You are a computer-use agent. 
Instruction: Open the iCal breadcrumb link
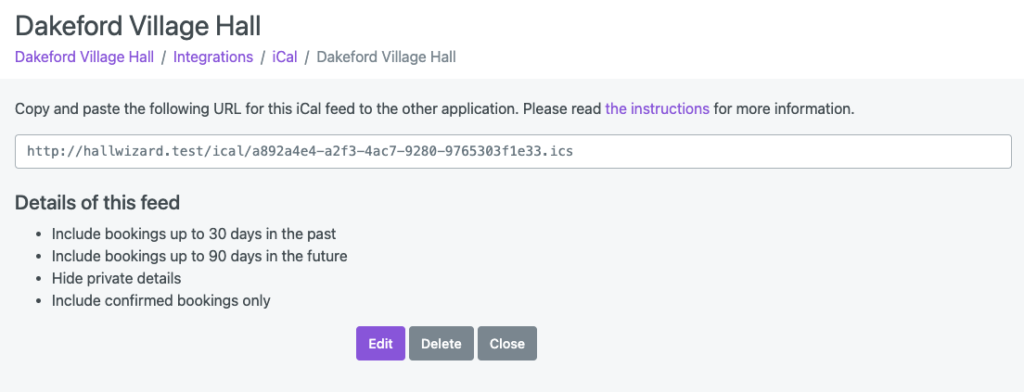click(285, 57)
